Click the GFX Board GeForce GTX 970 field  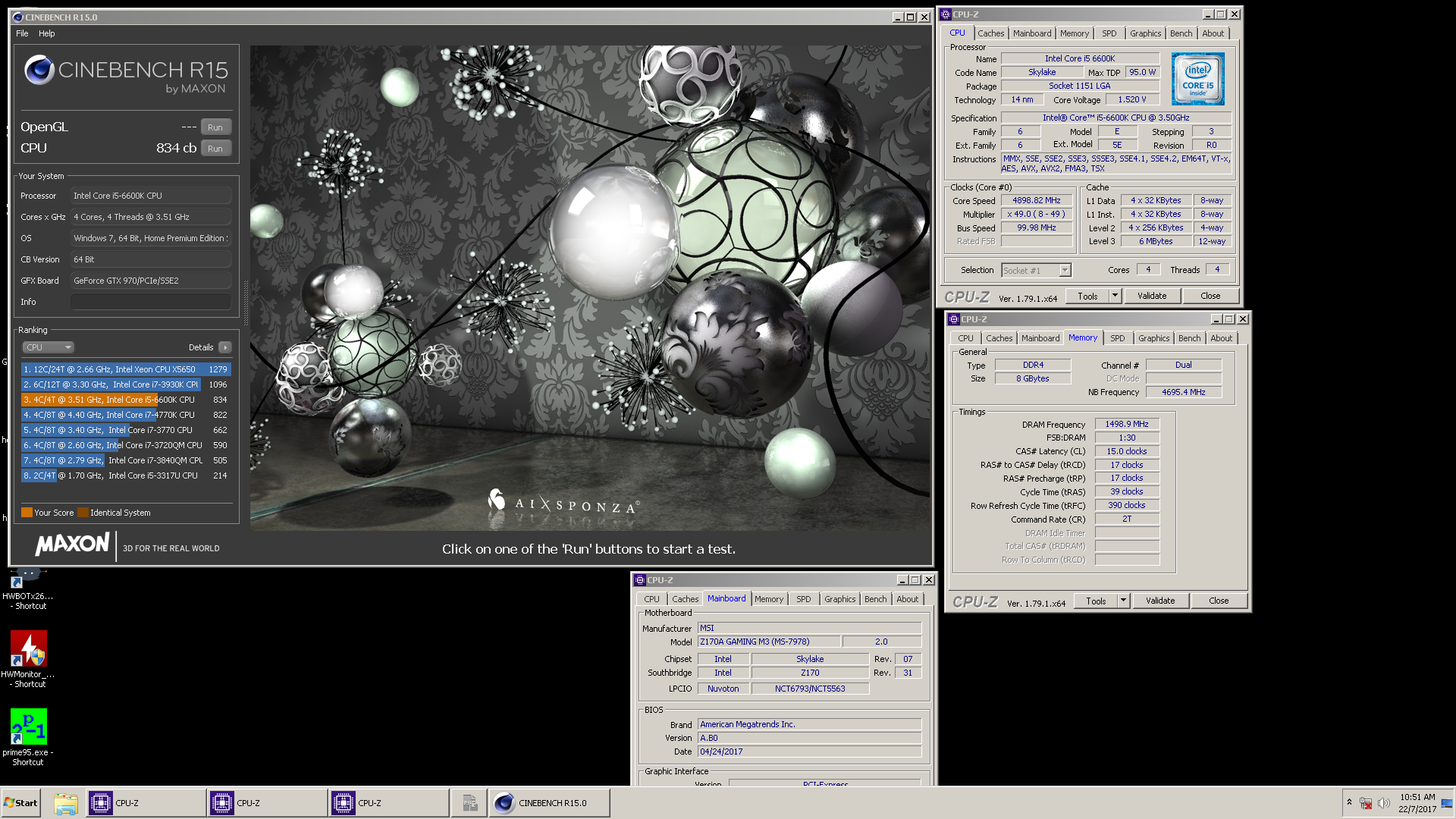tap(151, 281)
